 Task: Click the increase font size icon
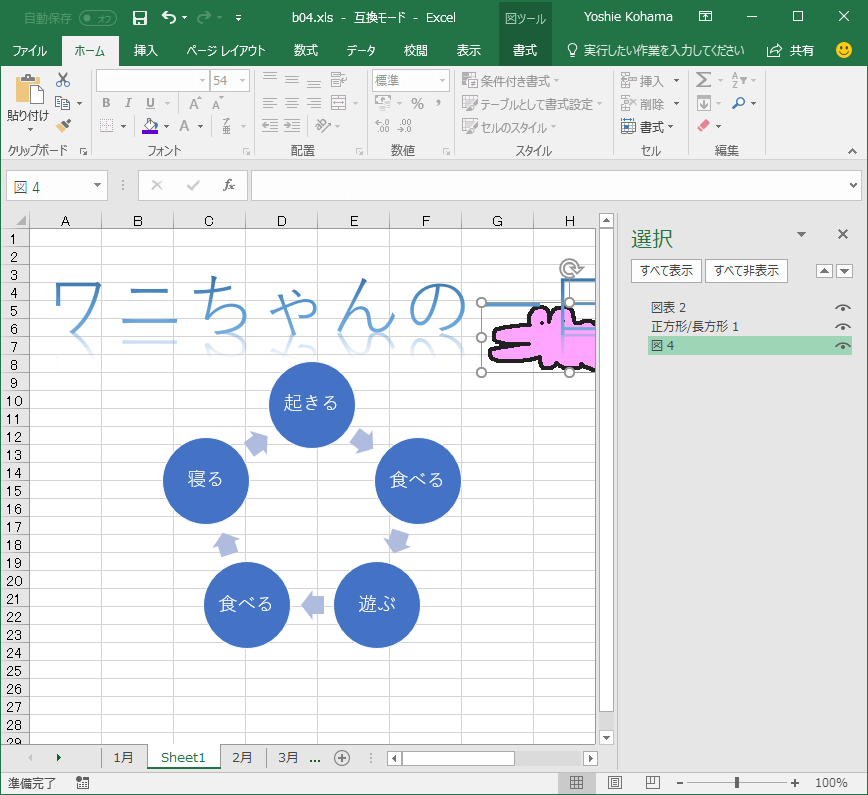click(x=194, y=104)
